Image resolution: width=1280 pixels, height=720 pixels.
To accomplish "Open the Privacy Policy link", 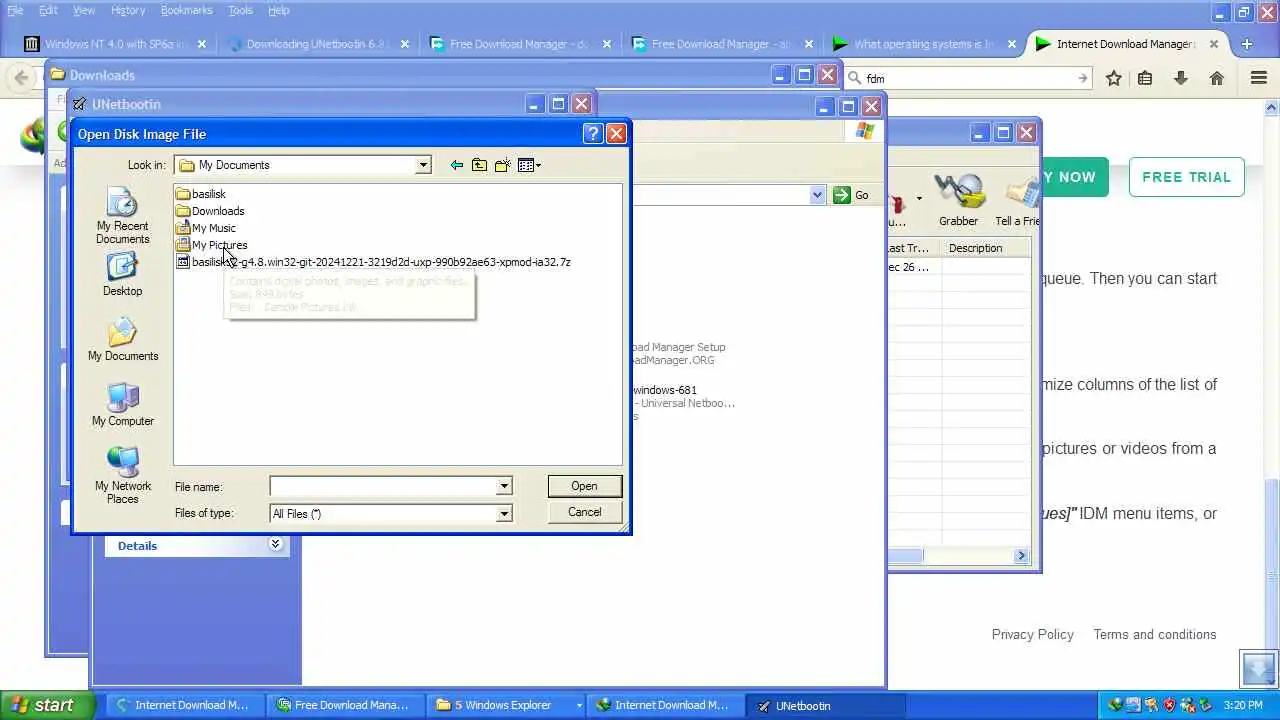I will 1032,634.
